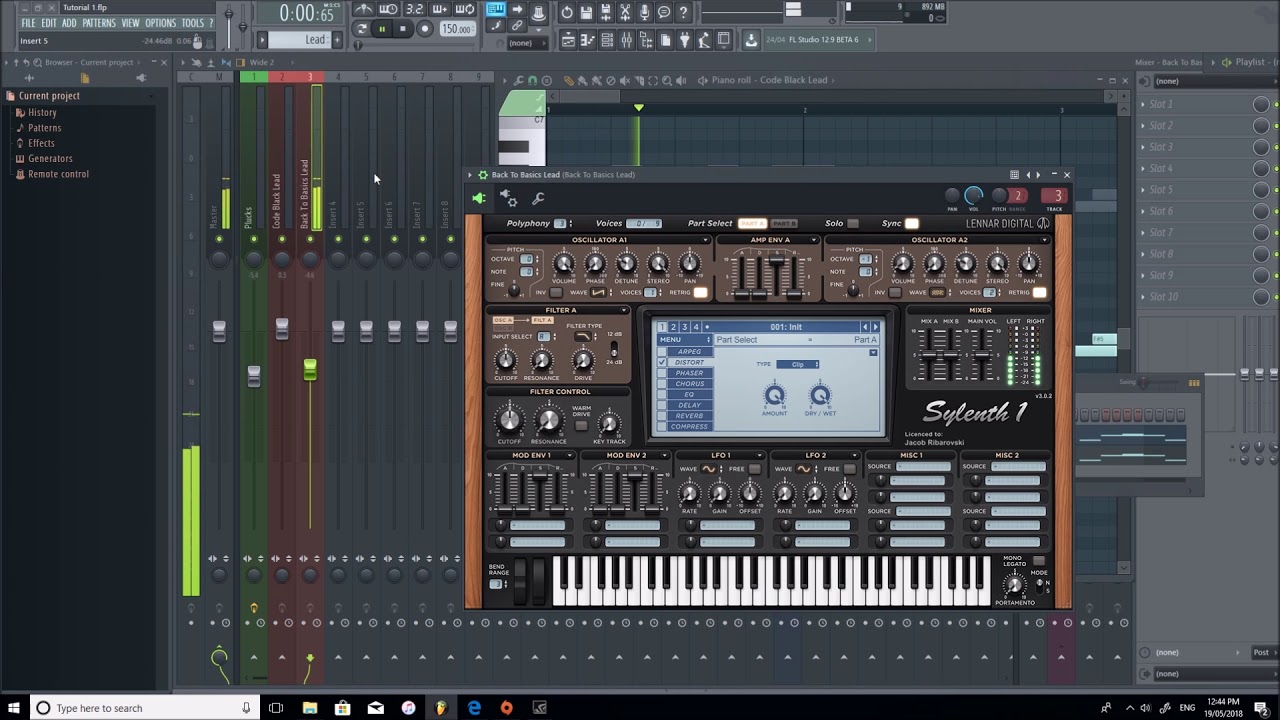Open Sylenth1 plugin wrench settings

pyautogui.click(x=538, y=198)
